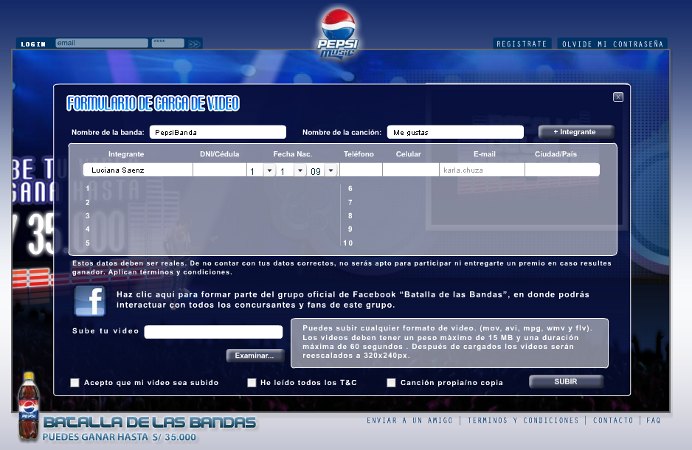This screenshot has height=450, width=692.
Task: Open the CONTACTO footer link
Action: (x=613, y=420)
